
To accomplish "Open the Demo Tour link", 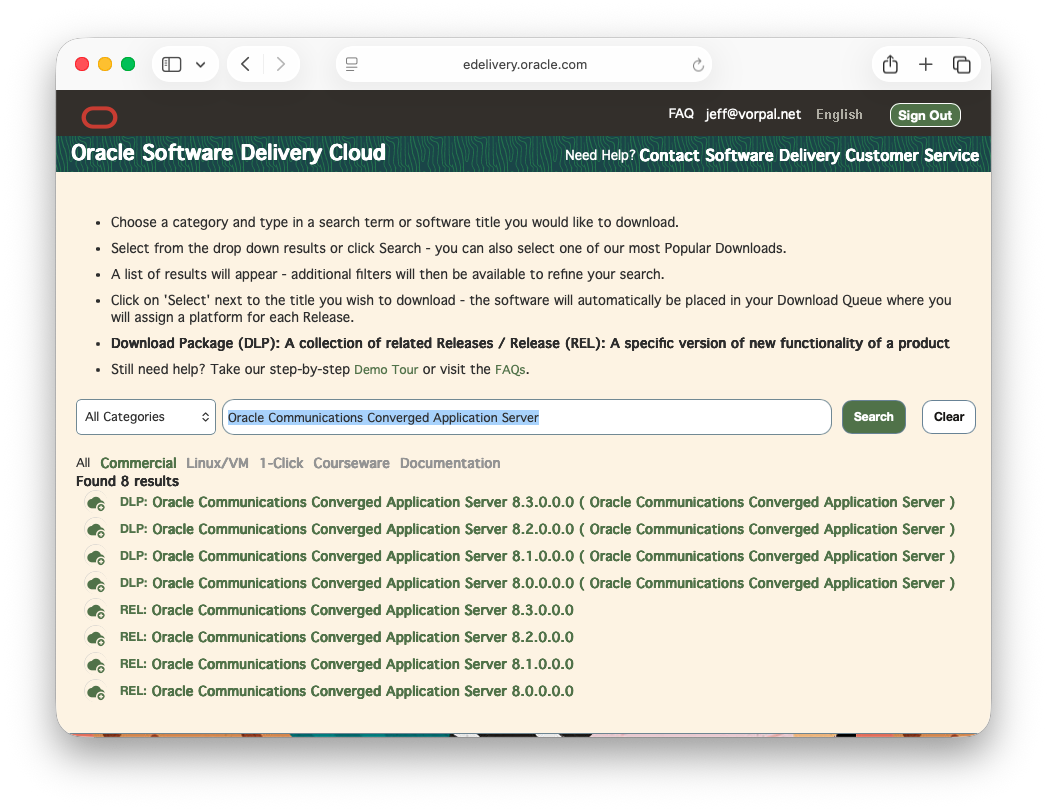I will pyautogui.click(x=386, y=369).
